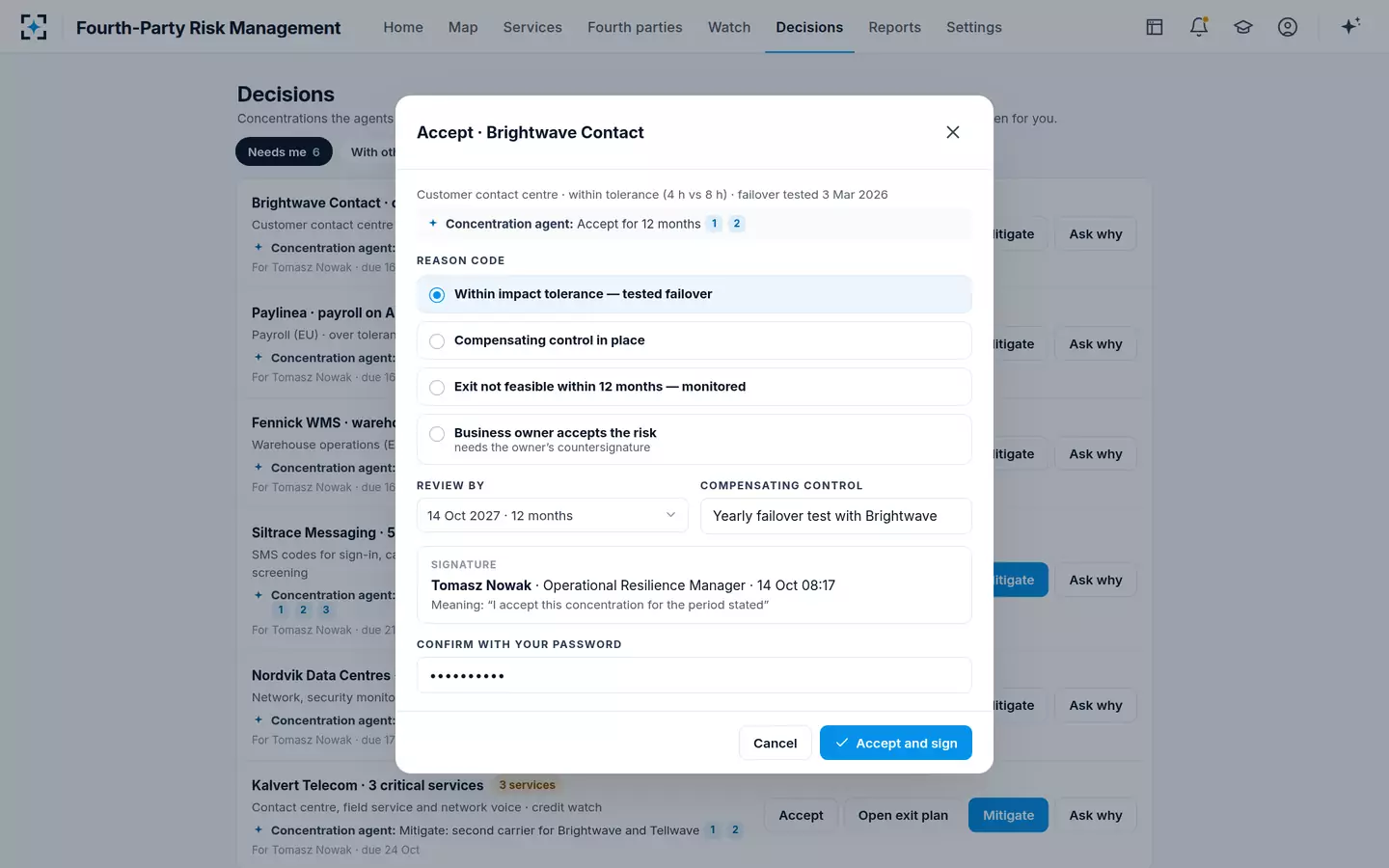1389x868 pixels.
Task: Click the Accept and sign button
Action: pos(896,743)
